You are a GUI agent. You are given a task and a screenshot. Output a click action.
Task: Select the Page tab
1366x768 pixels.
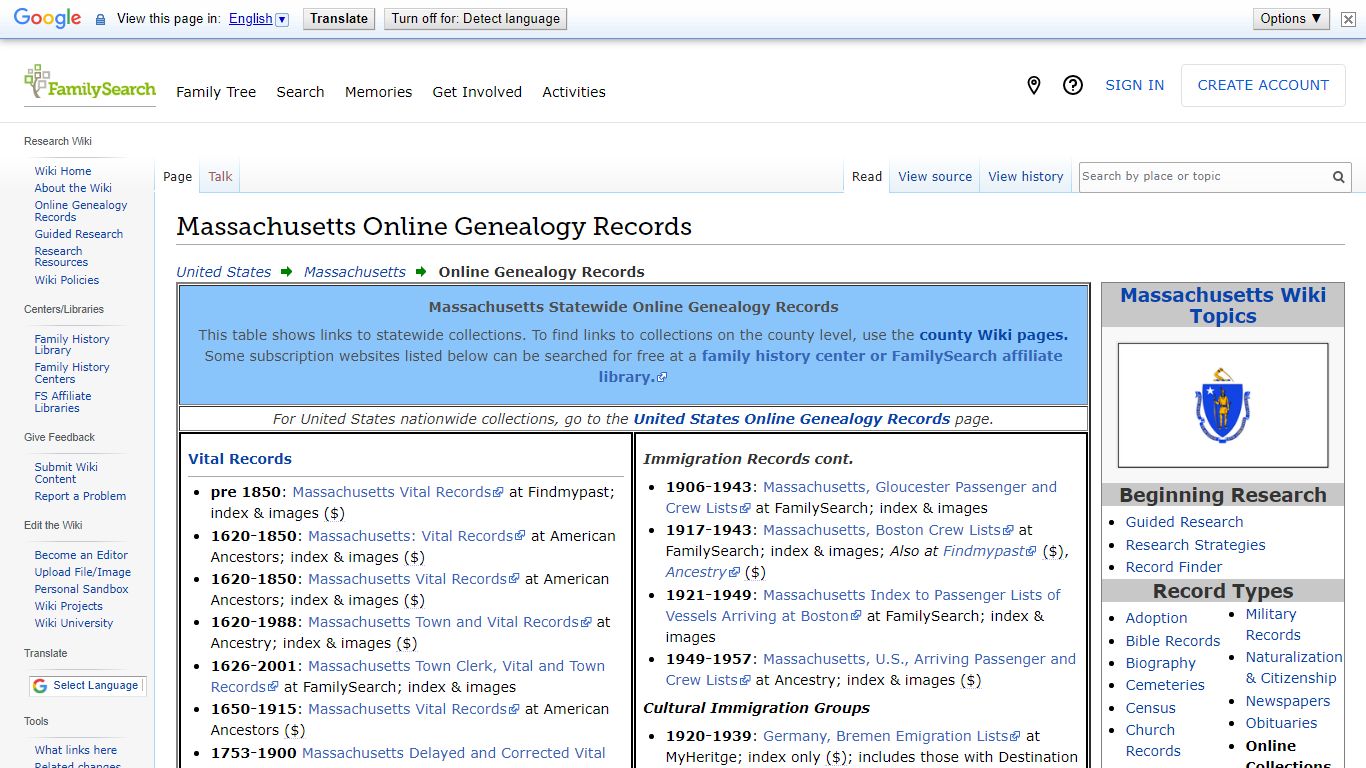pos(177,177)
